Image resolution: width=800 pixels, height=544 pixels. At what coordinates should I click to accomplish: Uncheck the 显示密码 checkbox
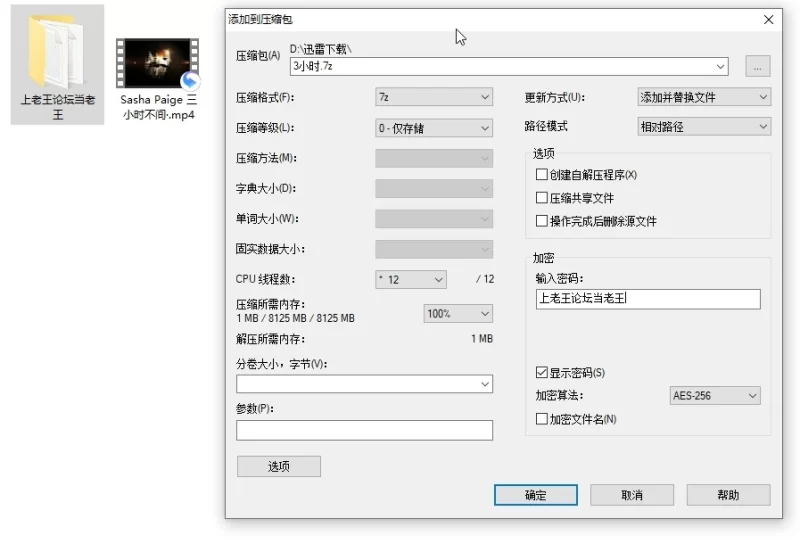(x=542, y=373)
